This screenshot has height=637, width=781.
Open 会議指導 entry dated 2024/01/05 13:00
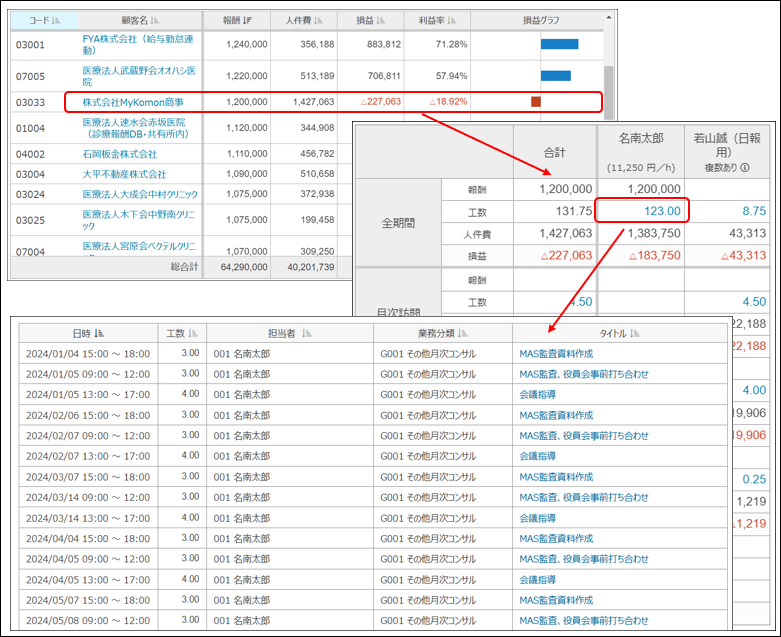click(x=538, y=394)
